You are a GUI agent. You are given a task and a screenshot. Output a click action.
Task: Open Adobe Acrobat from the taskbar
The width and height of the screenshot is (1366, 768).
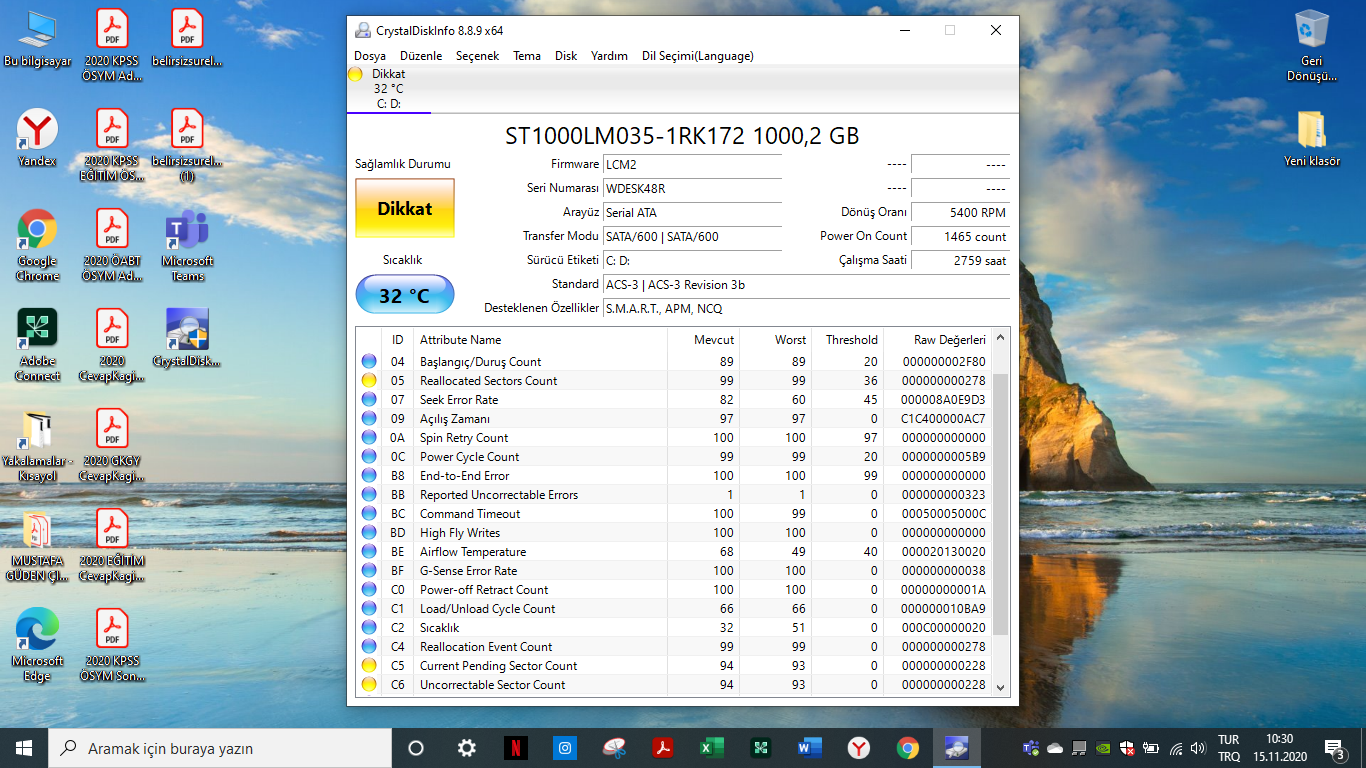click(662, 747)
